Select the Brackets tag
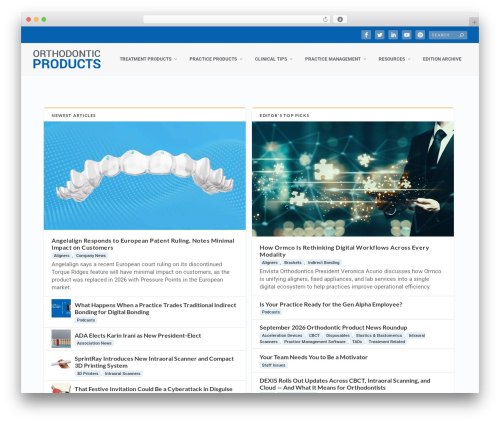 tap(293, 263)
